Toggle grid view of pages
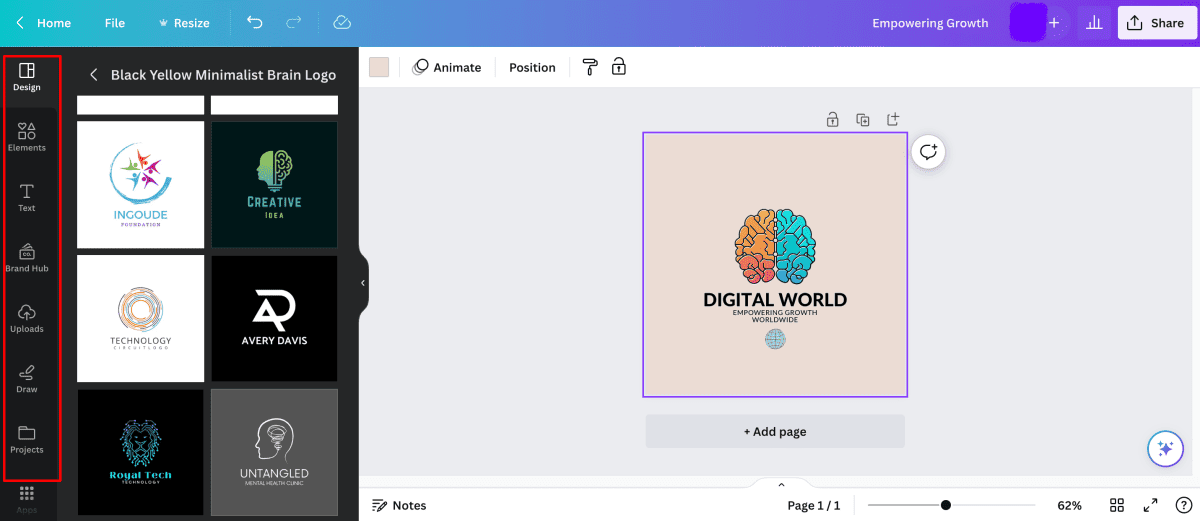Screen dimensions: 1200x521 pos(1117,505)
